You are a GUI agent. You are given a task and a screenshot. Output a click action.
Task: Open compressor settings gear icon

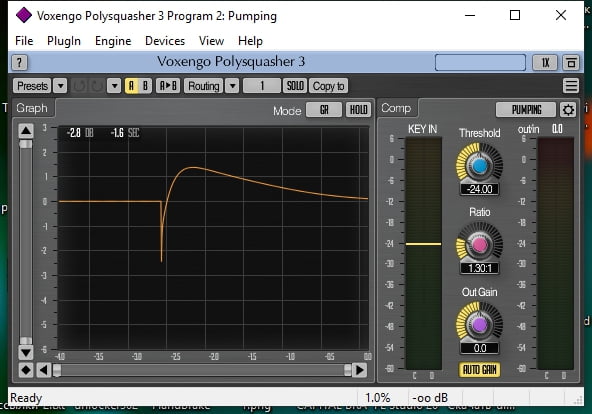568,110
